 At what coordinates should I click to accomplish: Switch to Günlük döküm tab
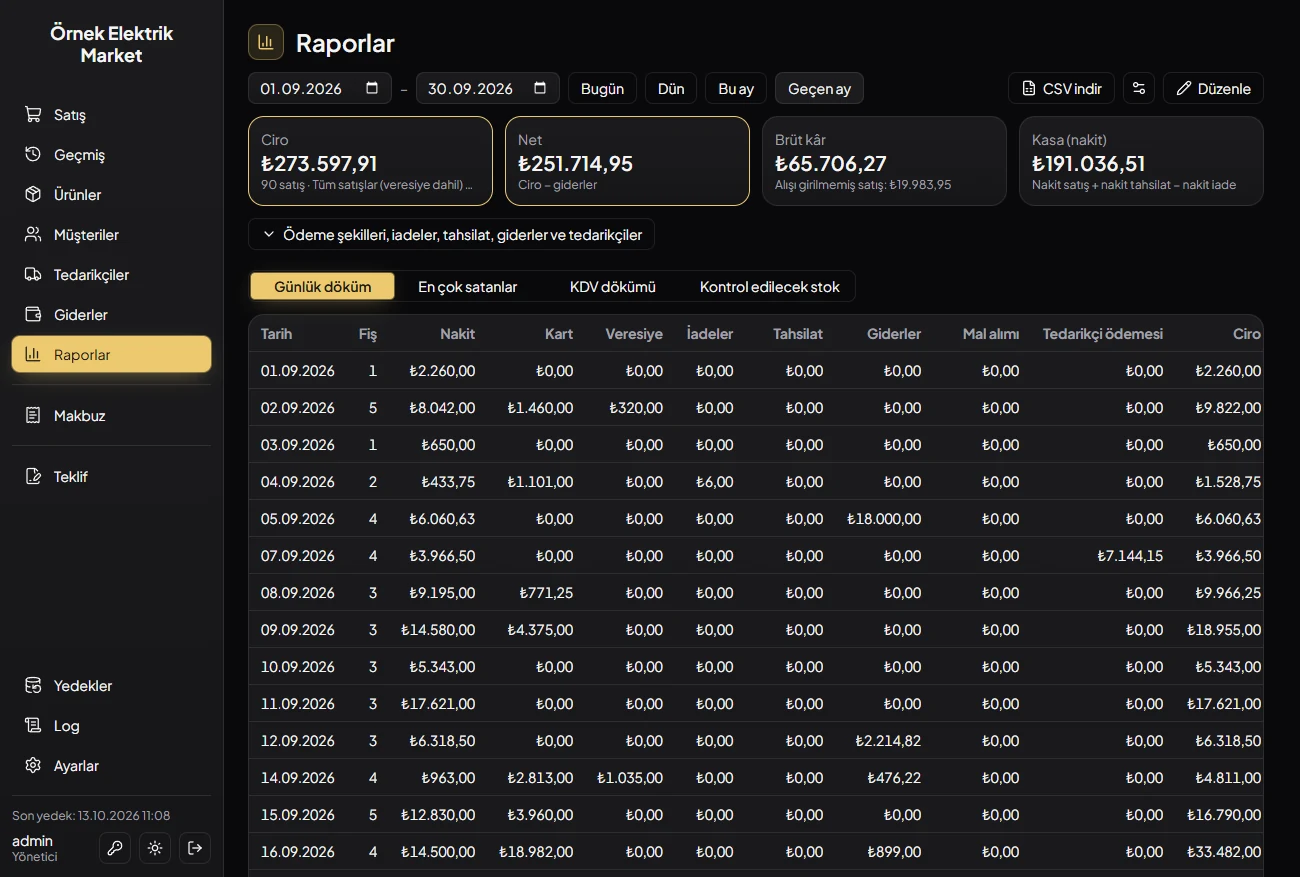click(x=322, y=287)
